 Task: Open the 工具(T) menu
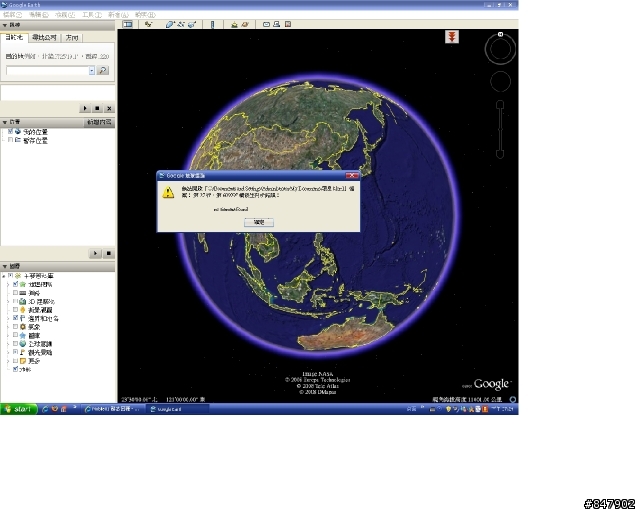[x=92, y=15]
